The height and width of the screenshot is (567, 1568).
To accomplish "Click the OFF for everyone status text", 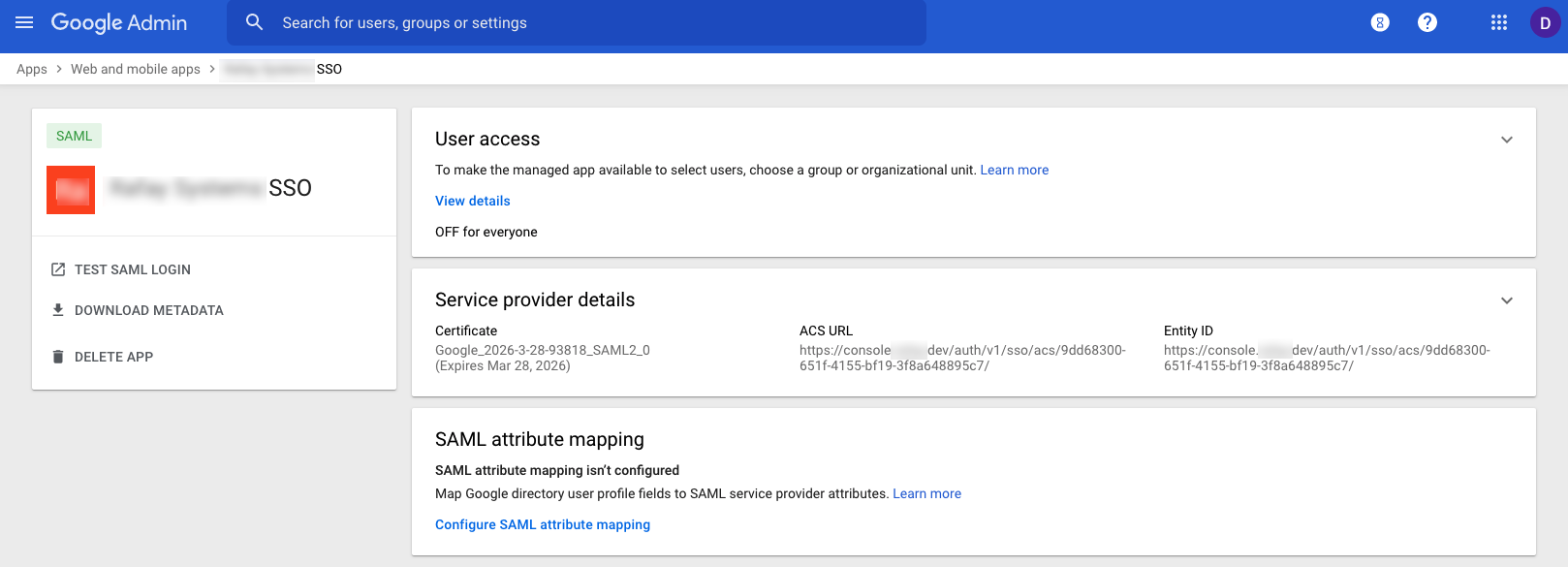I will 486,232.
